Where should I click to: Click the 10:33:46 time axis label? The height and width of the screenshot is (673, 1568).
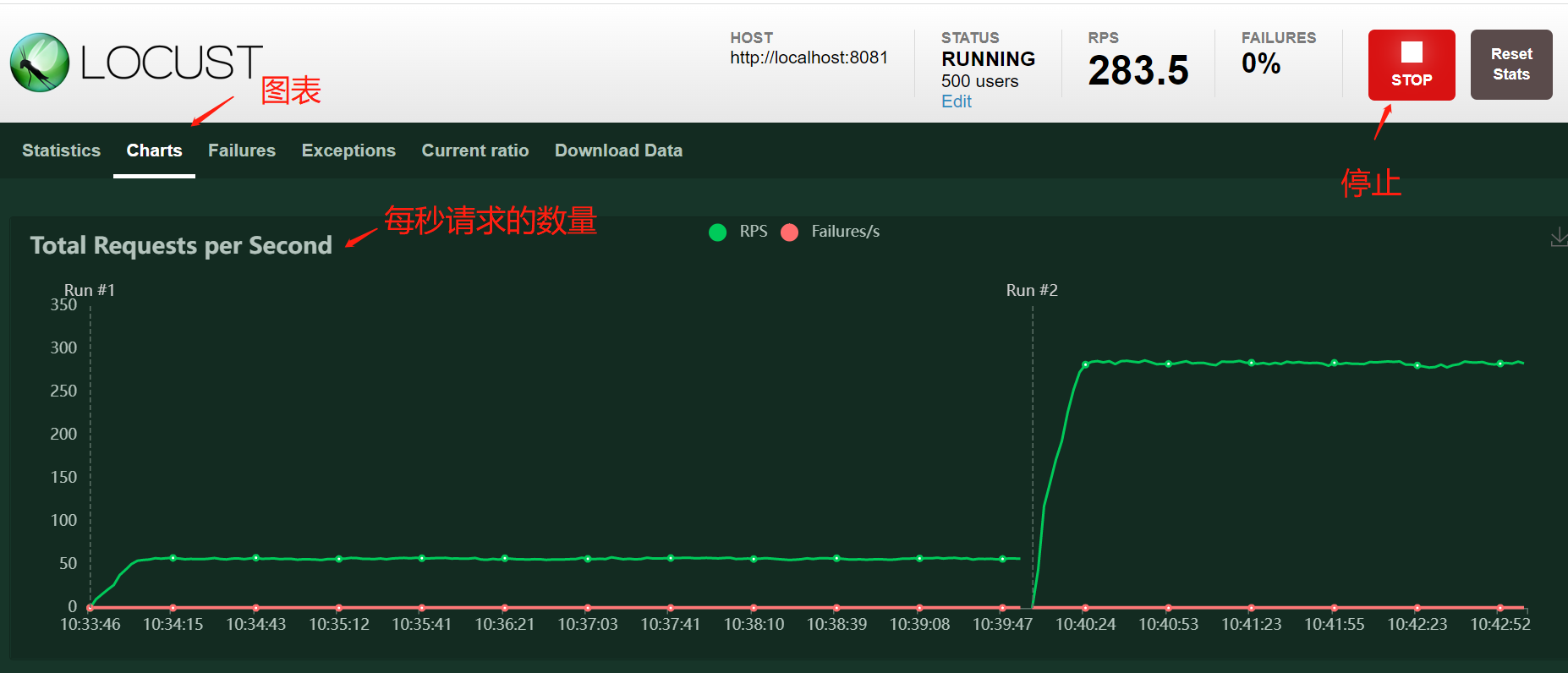pos(90,624)
